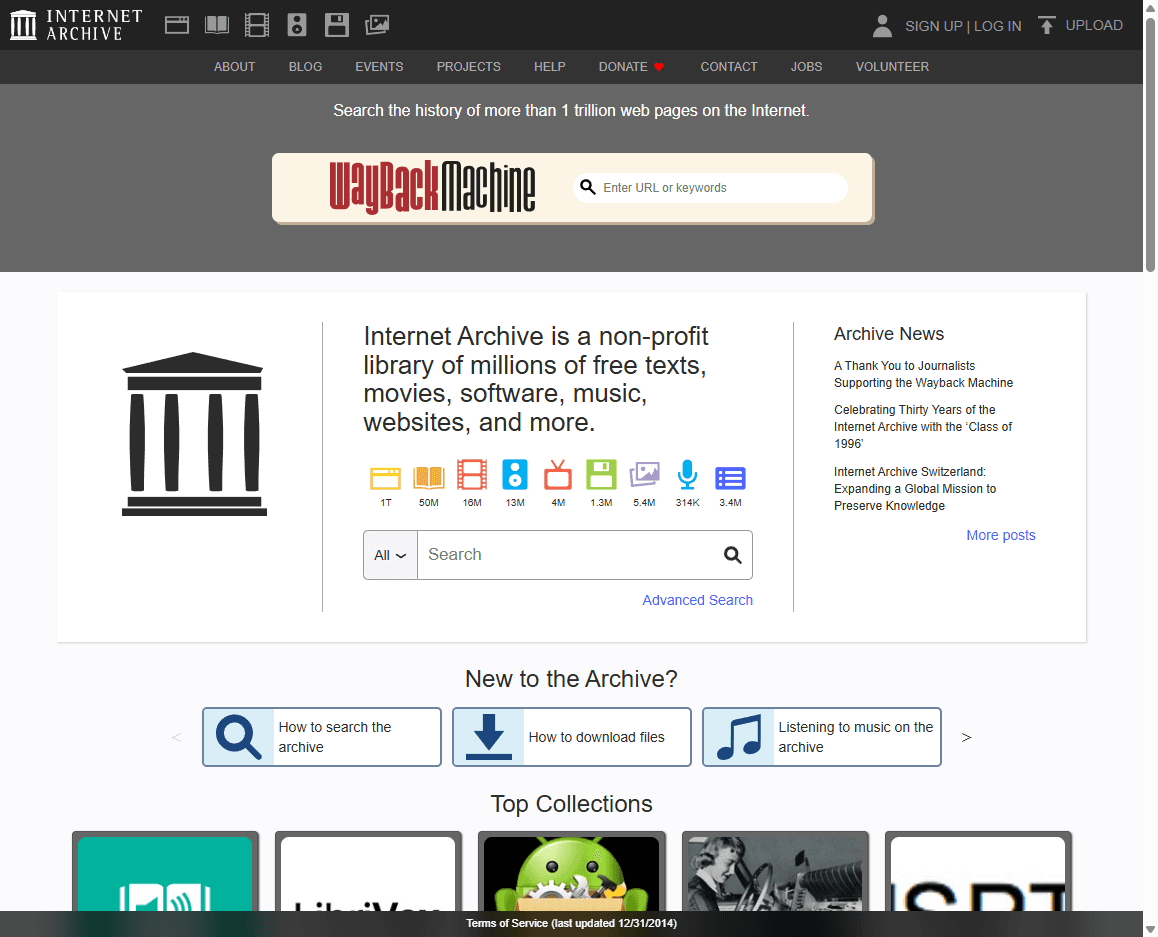Screen dimensions: 1158x937
Task: Click the upload arrow icon
Action: (1046, 26)
